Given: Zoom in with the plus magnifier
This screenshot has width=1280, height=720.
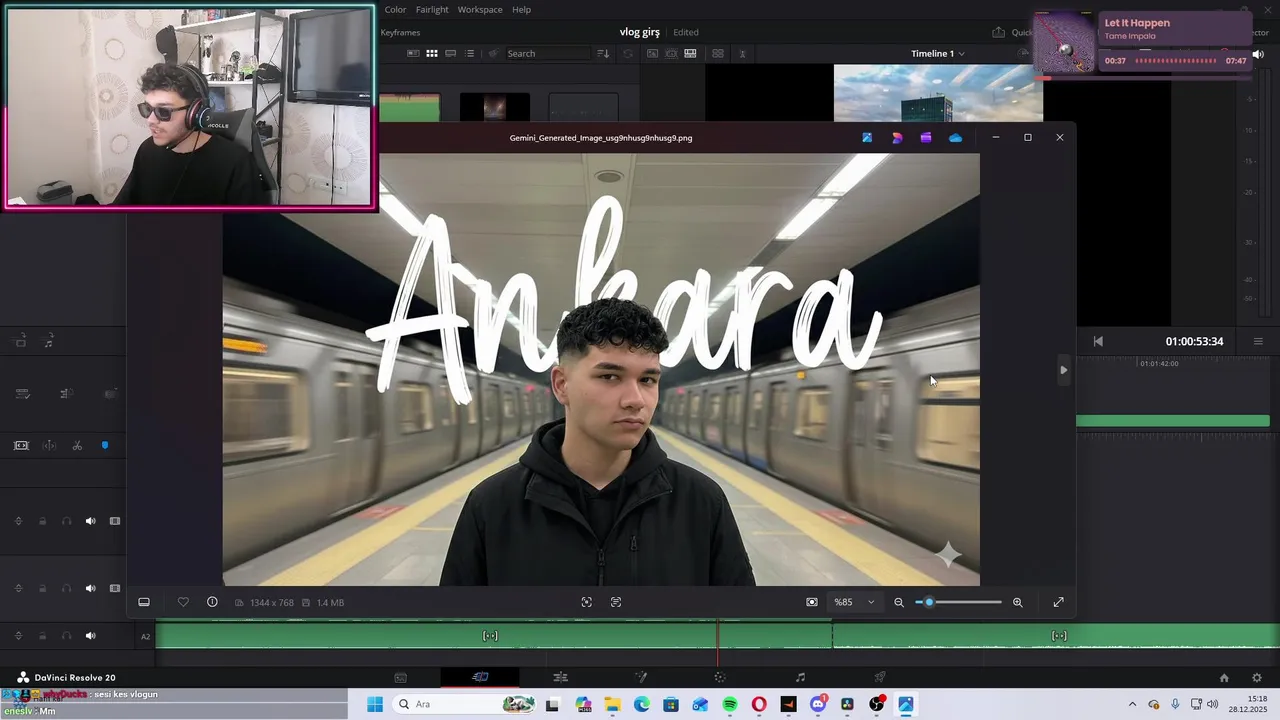Looking at the screenshot, I should tap(1018, 602).
